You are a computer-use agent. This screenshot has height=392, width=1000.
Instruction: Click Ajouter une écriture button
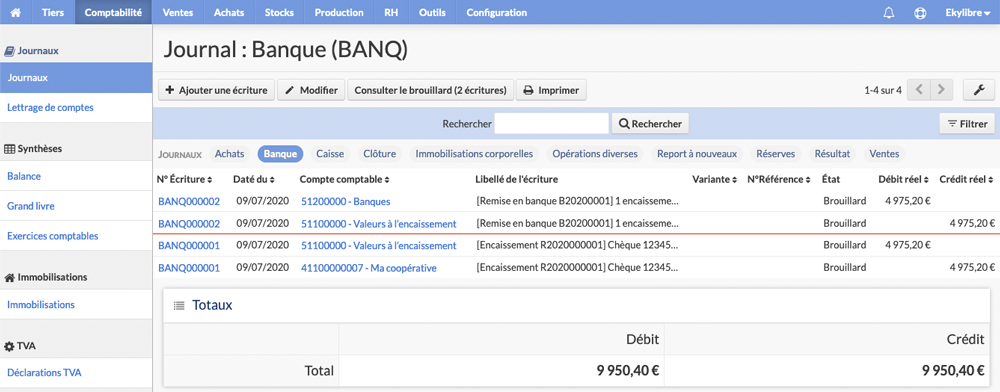[216, 90]
